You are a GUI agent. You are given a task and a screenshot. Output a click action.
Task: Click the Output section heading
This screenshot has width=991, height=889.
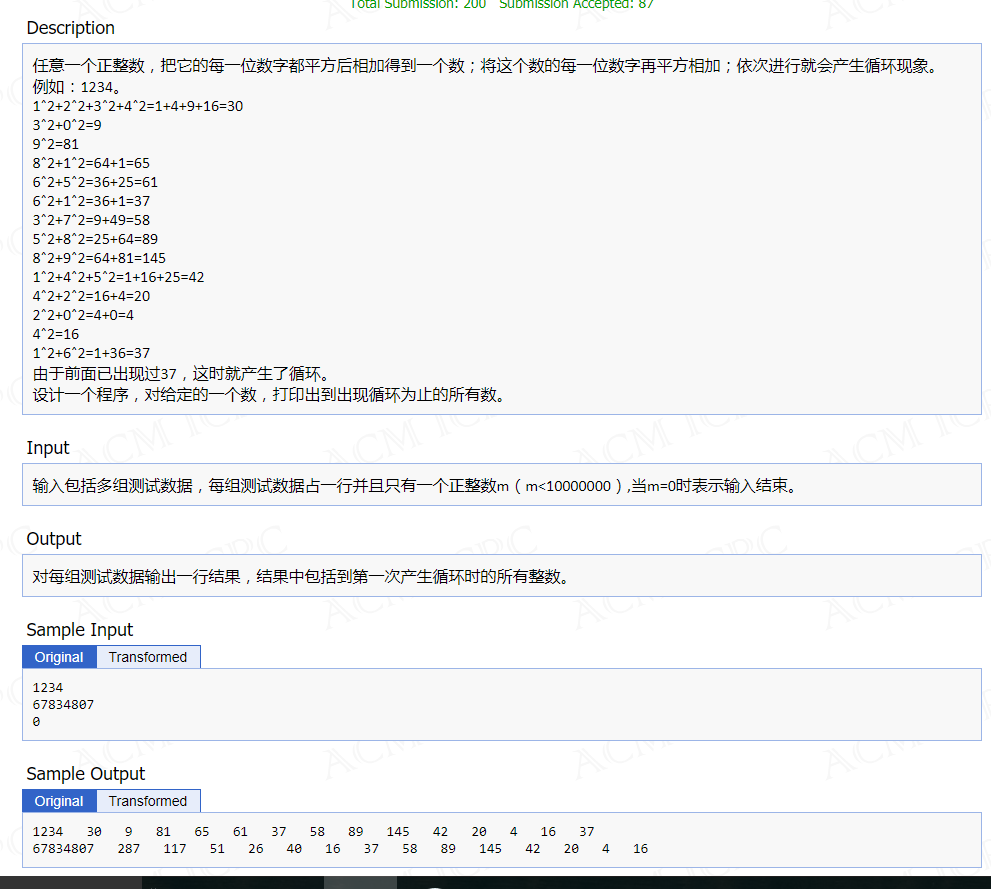click(x=54, y=539)
